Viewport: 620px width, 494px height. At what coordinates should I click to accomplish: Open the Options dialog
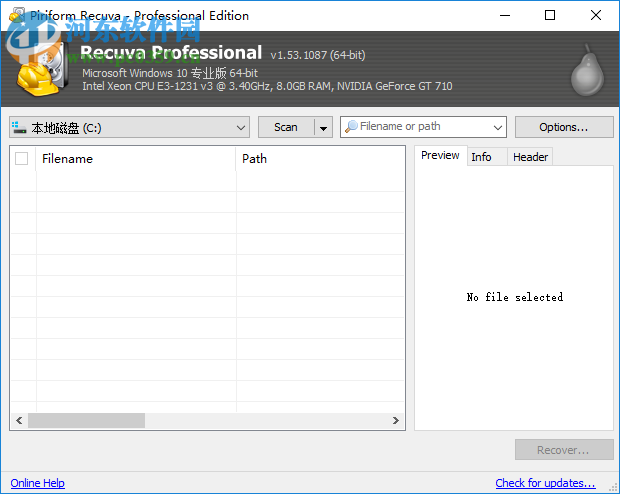pos(564,127)
